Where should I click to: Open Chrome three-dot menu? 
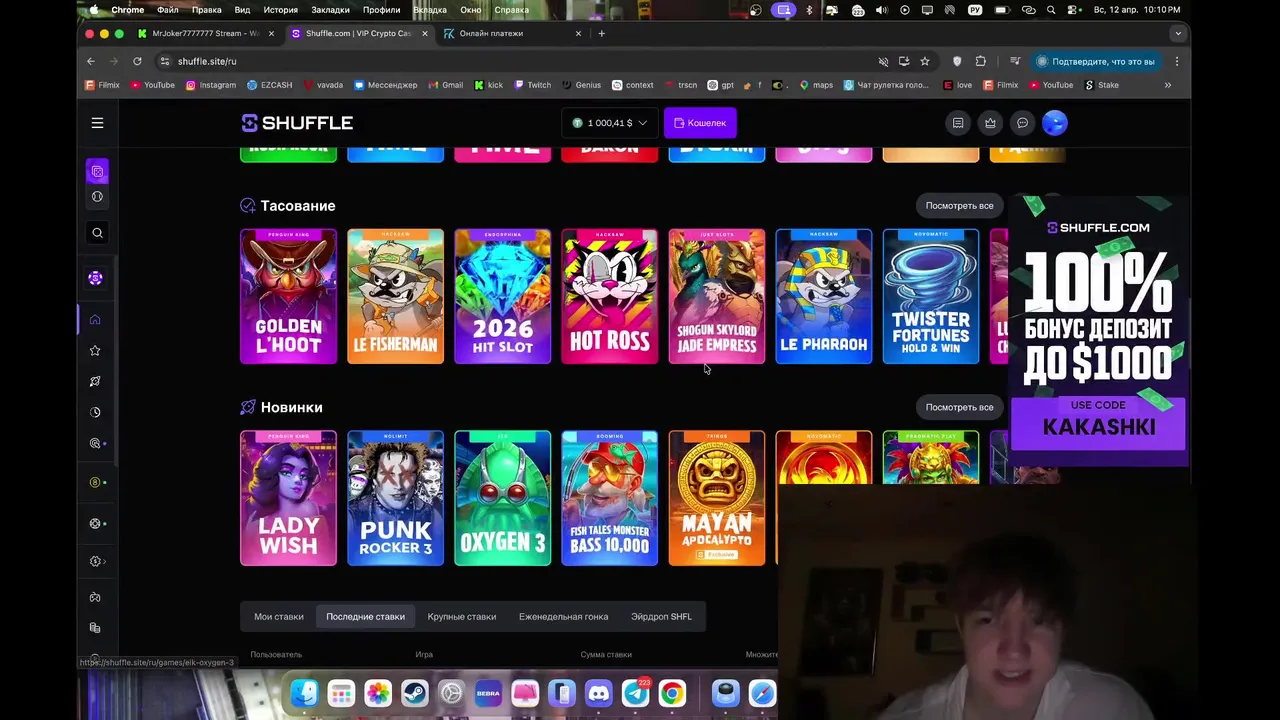pyautogui.click(x=1176, y=61)
